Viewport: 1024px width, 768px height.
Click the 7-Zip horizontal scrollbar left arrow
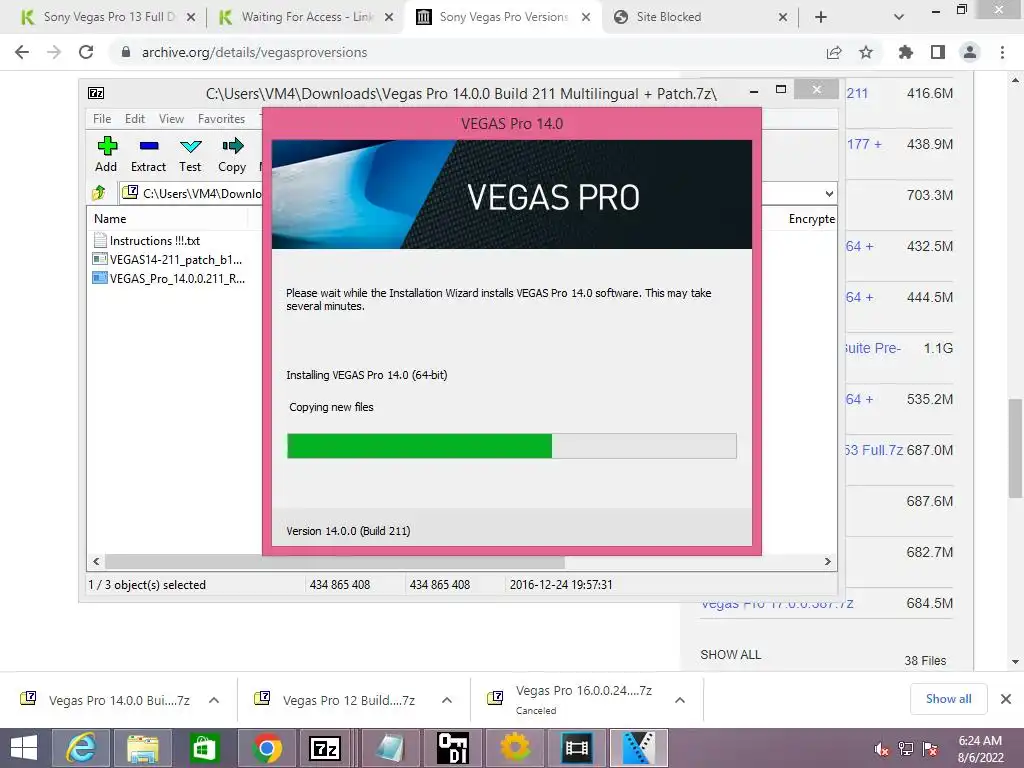96,562
